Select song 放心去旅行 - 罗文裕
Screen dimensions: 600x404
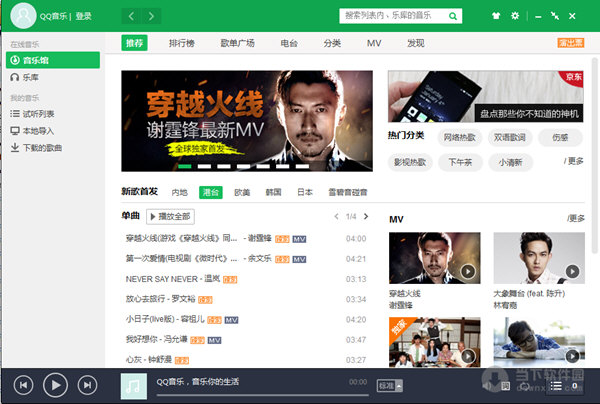tap(161, 299)
